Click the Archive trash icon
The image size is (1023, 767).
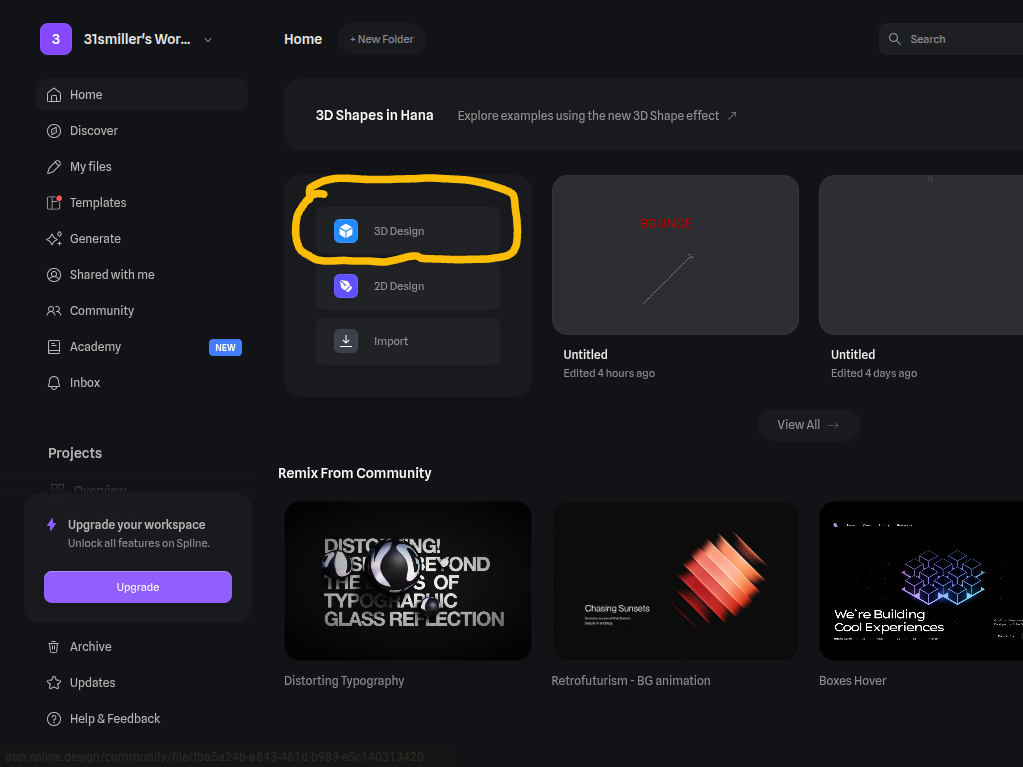coord(54,647)
